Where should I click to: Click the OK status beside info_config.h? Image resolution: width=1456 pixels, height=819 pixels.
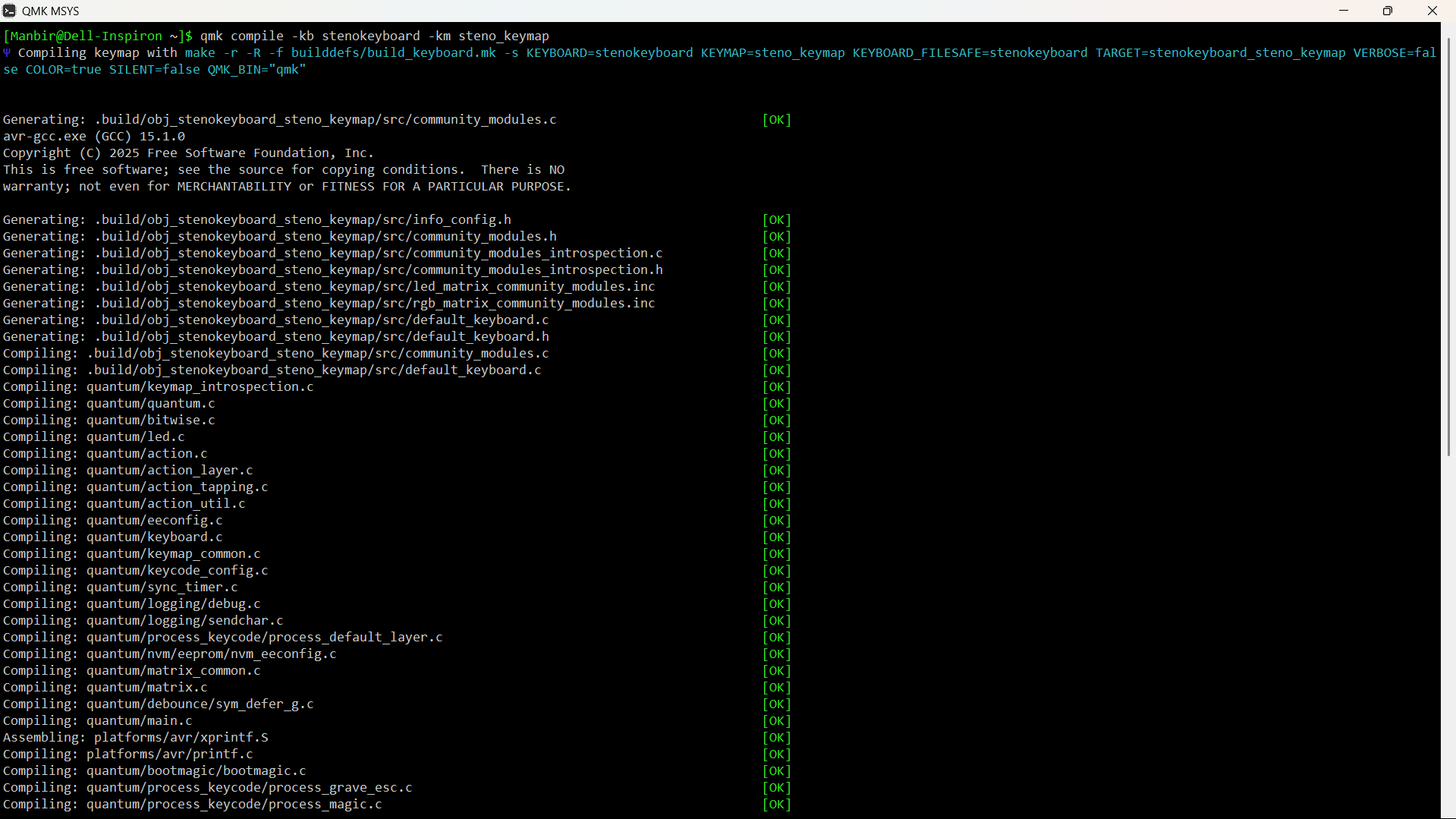point(776,219)
